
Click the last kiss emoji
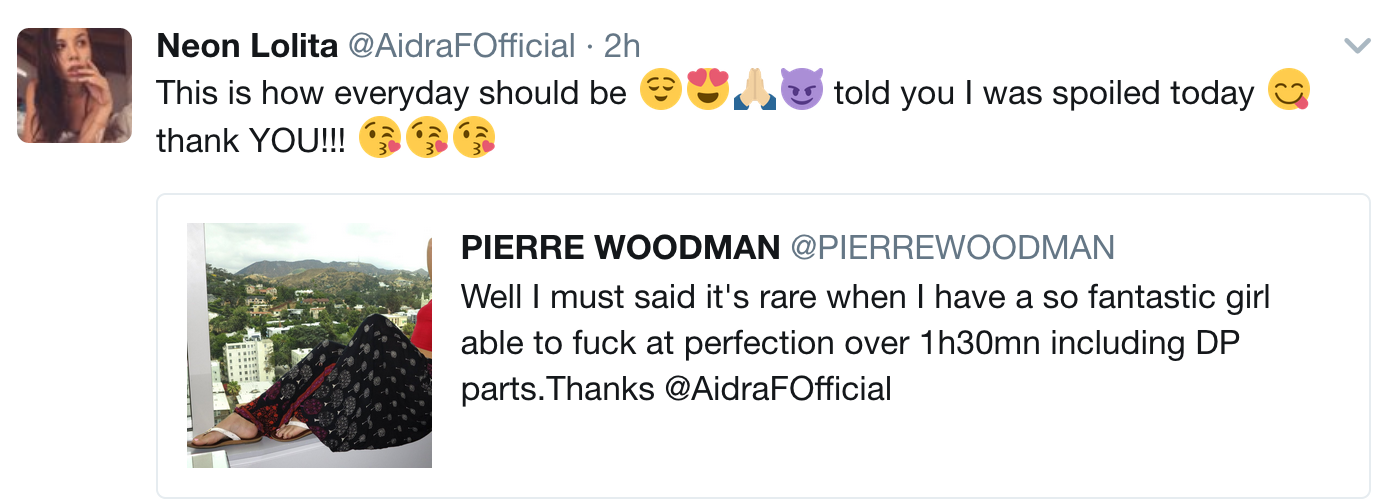click(x=473, y=139)
